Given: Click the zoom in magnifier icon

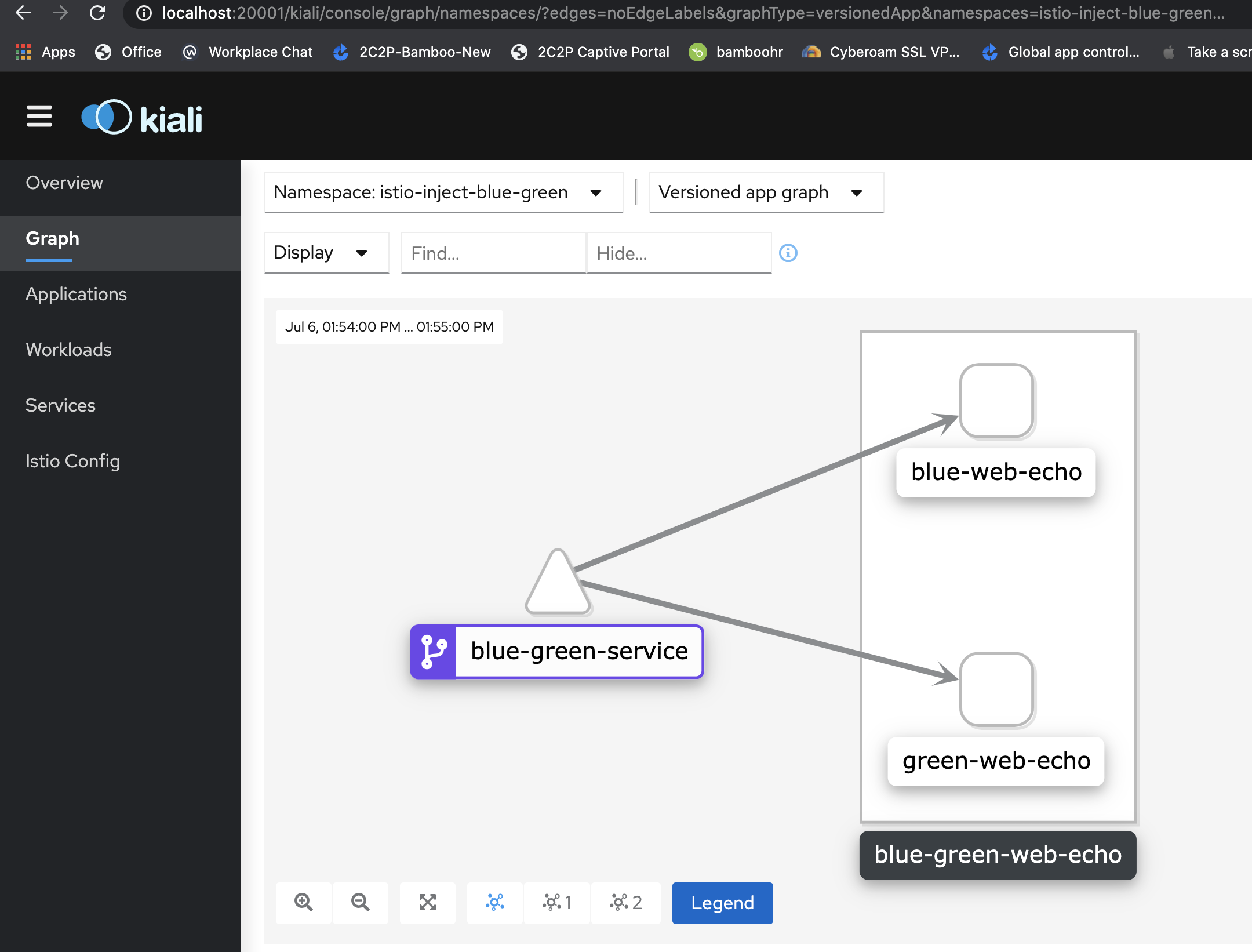Looking at the screenshot, I should [x=303, y=902].
